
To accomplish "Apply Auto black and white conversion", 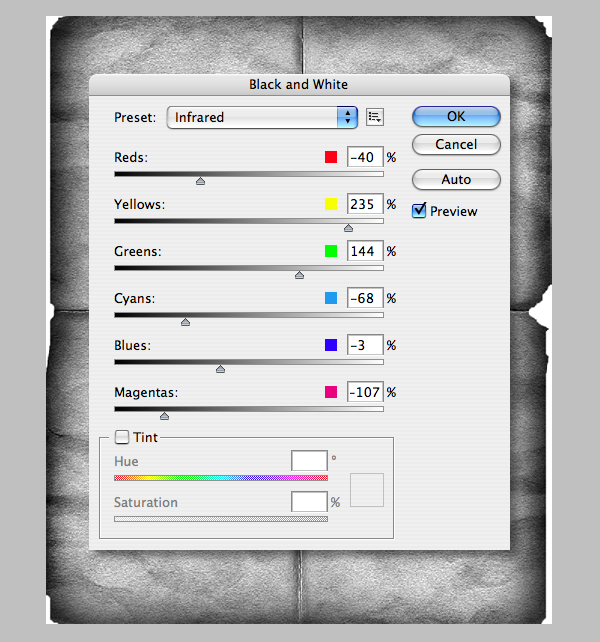I will [456, 179].
